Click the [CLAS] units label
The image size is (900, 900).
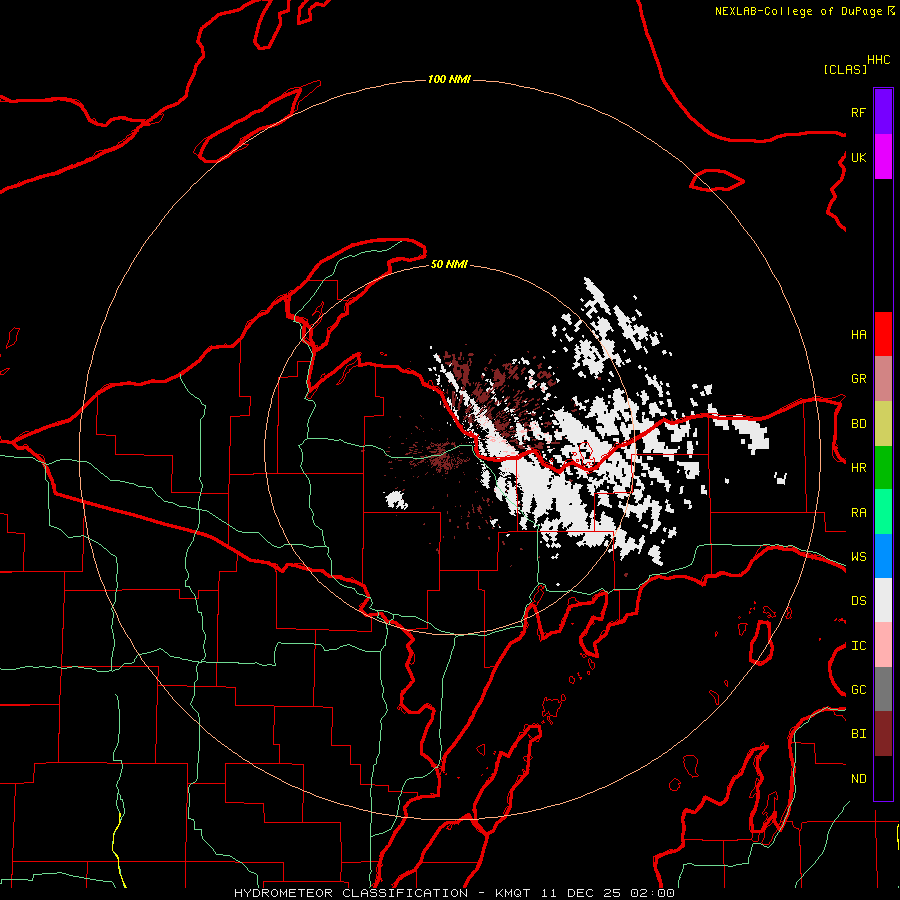[x=845, y=69]
